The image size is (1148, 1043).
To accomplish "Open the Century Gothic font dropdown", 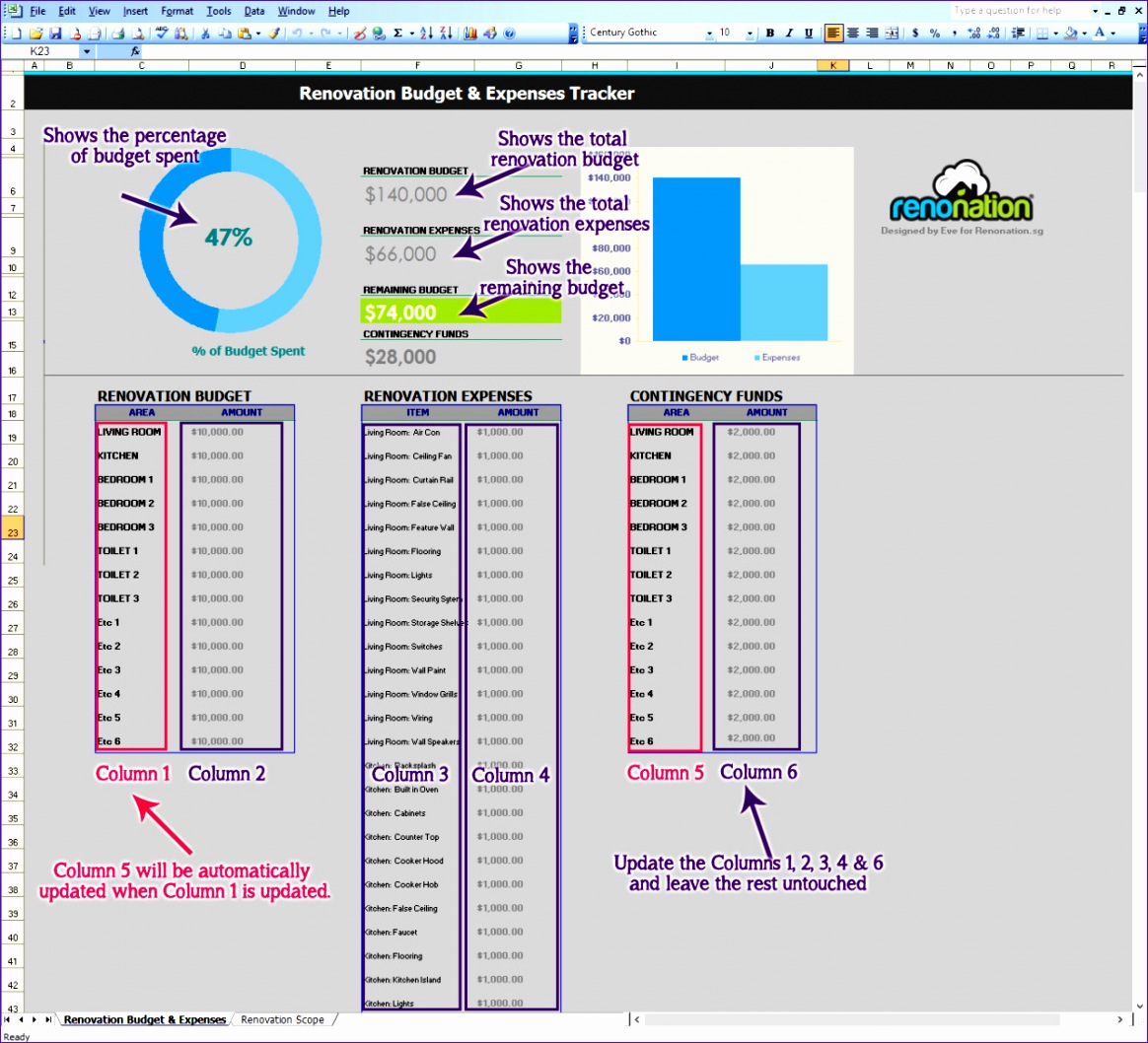I will pos(708,33).
